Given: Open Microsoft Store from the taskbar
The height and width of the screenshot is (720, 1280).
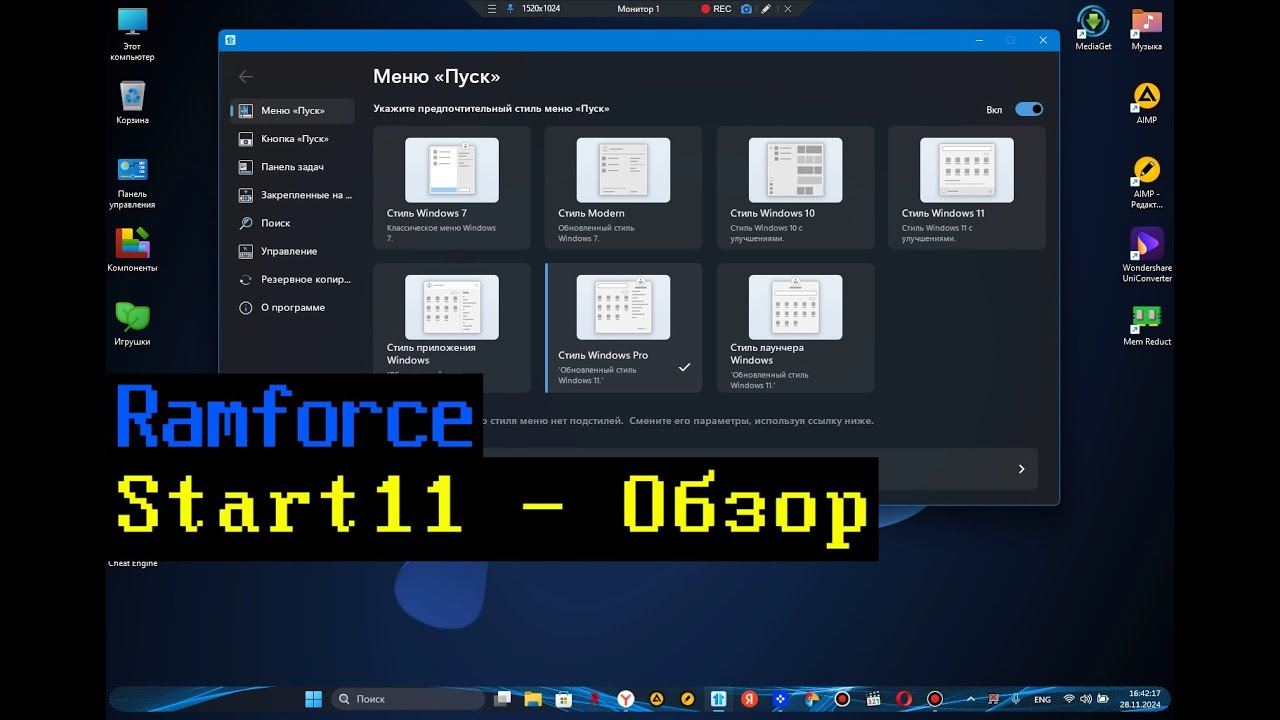Looking at the screenshot, I should click(564, 699).
